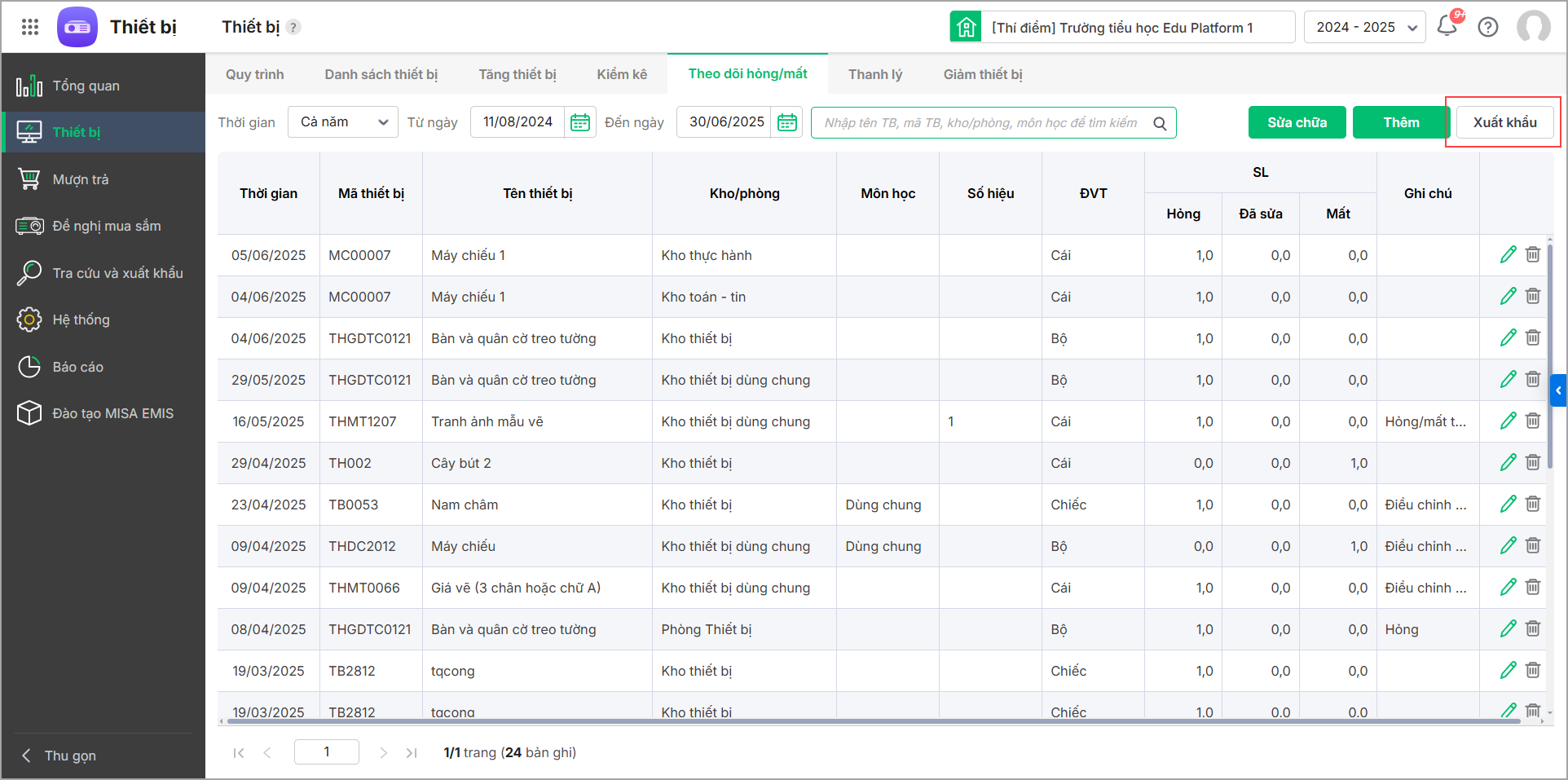Click the page number input field
The height and width of the screenshot is (780, 1568).
point(327,751)
